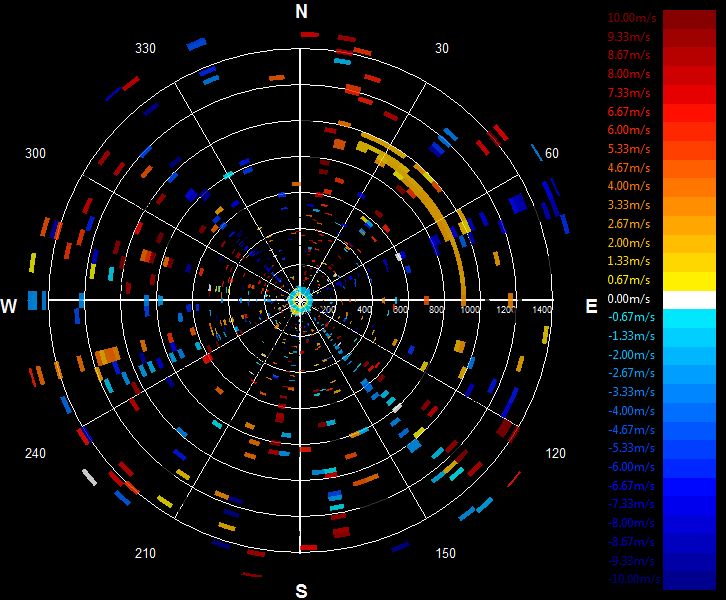Click the 8.00m/s legend label

pyautogui.click(x=629, y=74)
